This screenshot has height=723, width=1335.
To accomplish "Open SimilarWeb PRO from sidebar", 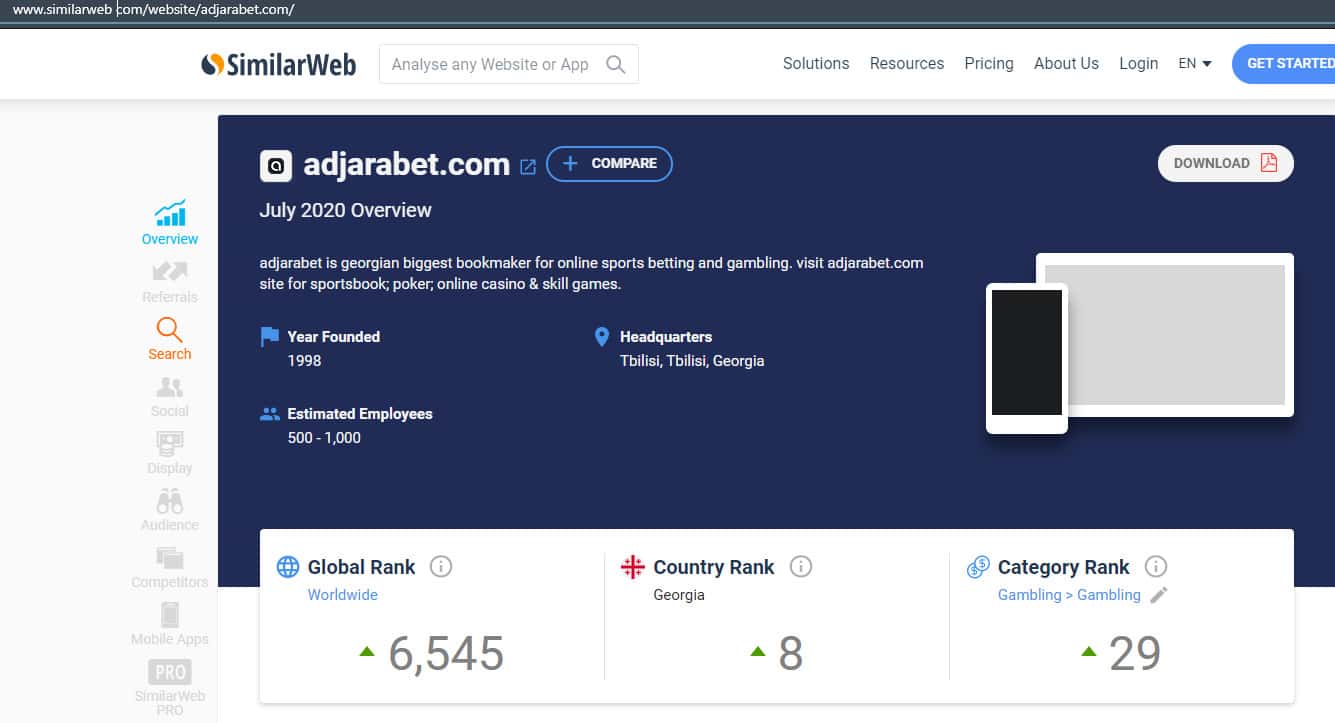I will pyautogui.click(x=170, y=688).
